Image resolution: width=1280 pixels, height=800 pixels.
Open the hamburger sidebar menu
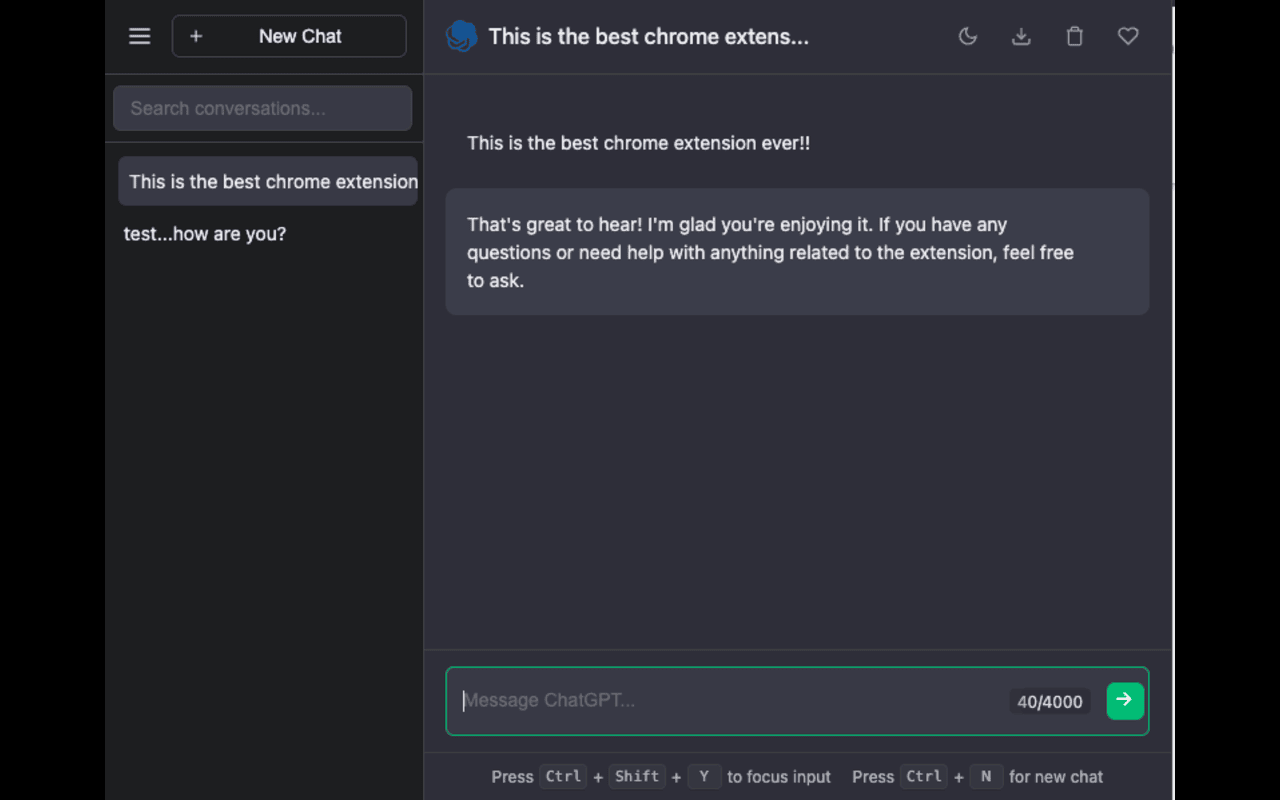pos(140,36)
